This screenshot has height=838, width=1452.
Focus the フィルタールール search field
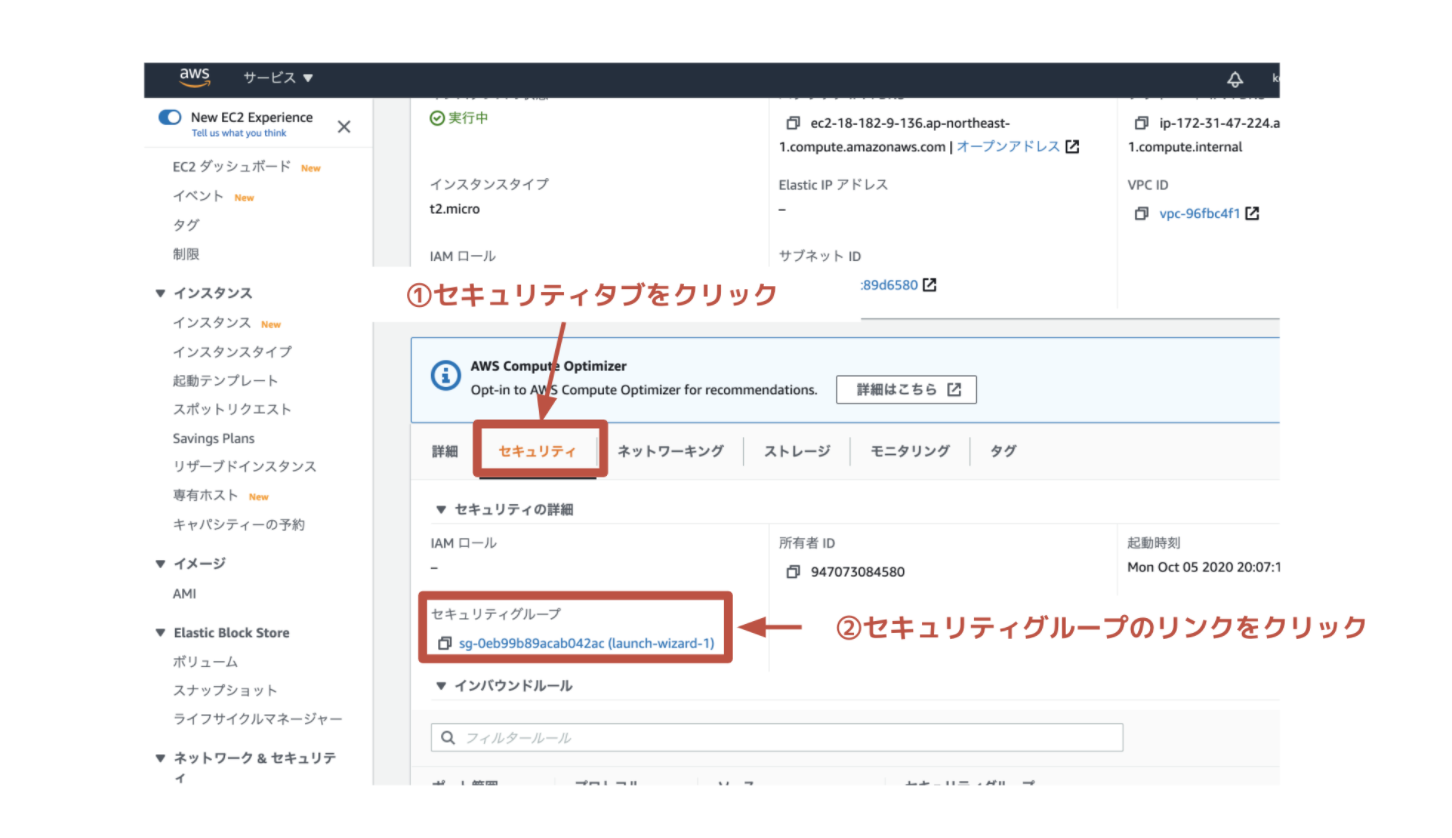pos(777,738)
